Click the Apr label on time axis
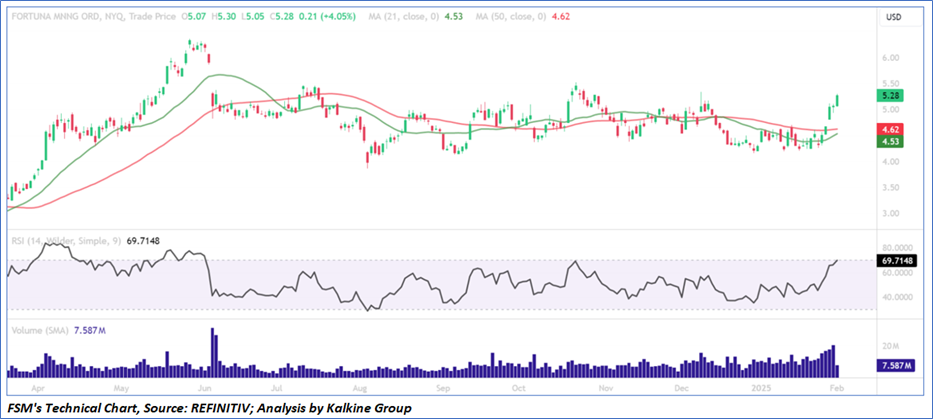This screenshot has height=419, width=933. pos(36,387)
